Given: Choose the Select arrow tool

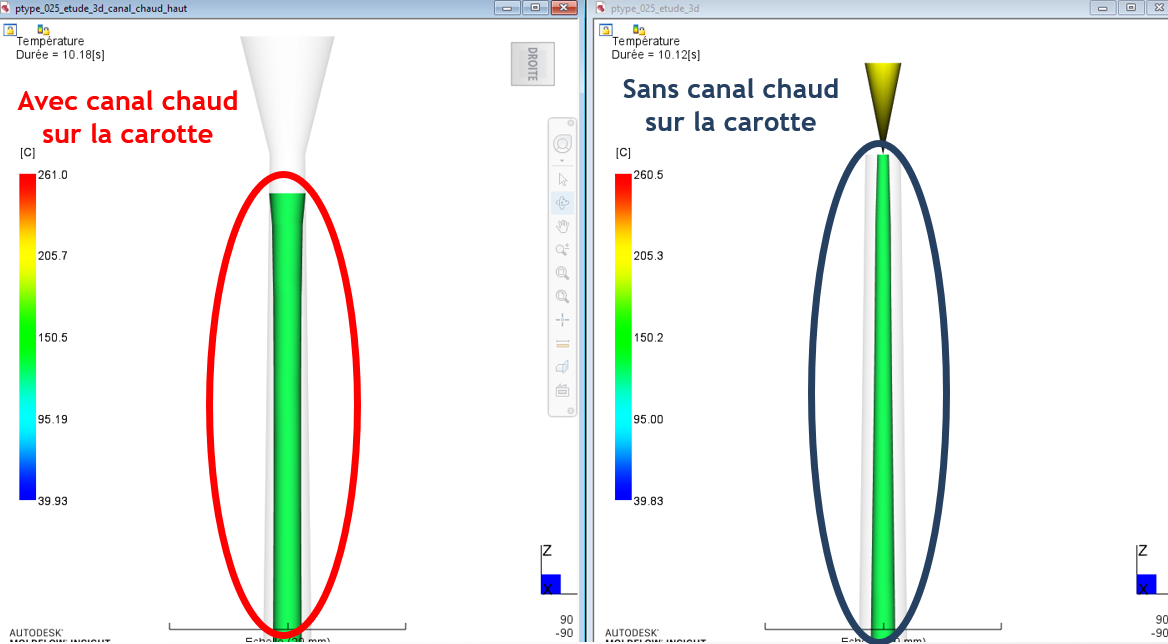Looking at the screenshot, I should click(x=562, y=180).
